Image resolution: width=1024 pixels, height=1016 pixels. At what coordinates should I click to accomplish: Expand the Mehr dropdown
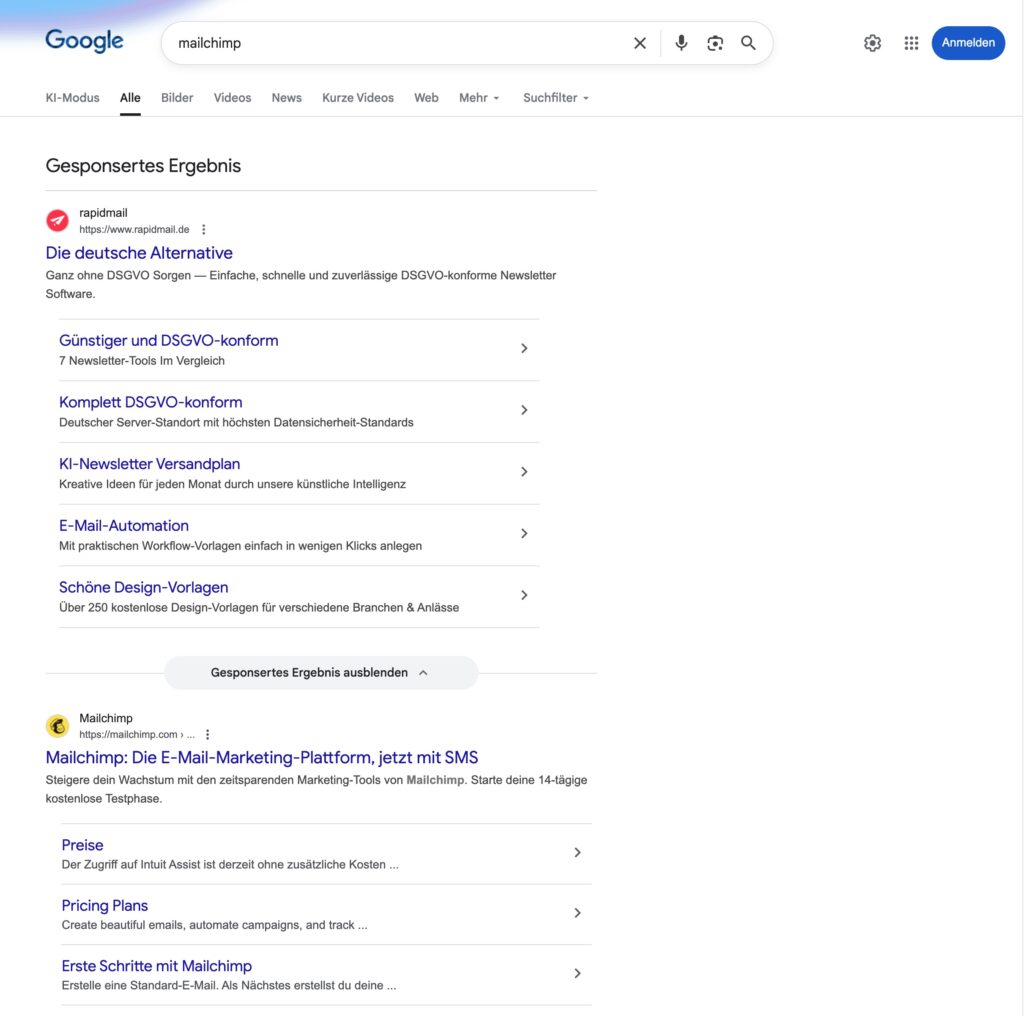point(479,98)
